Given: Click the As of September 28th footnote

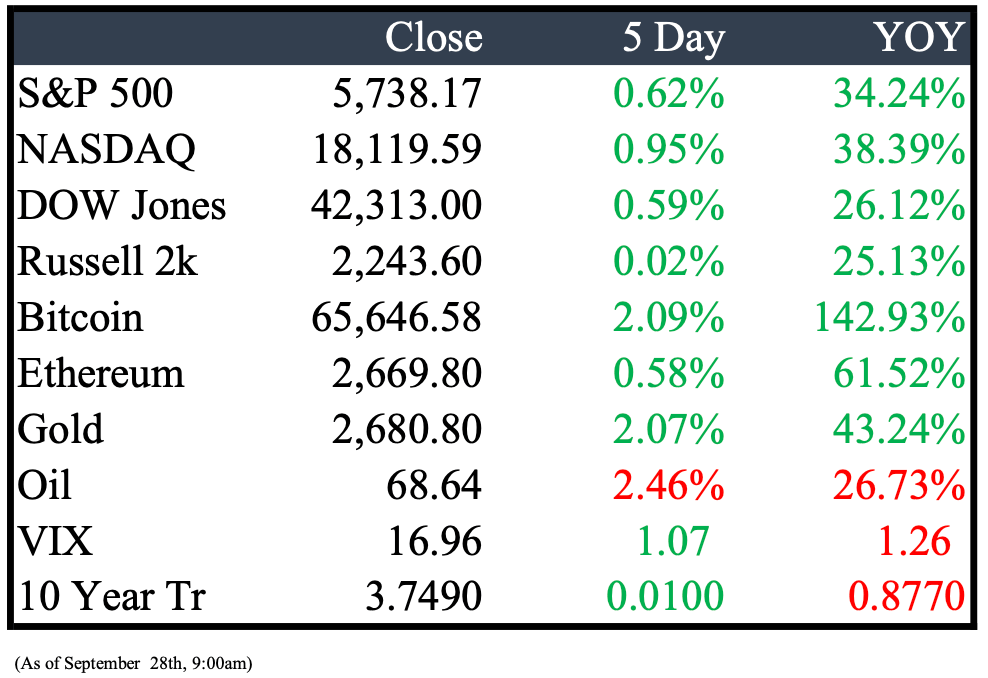Looking at the screenshot, I should click(x=133, y=663).
